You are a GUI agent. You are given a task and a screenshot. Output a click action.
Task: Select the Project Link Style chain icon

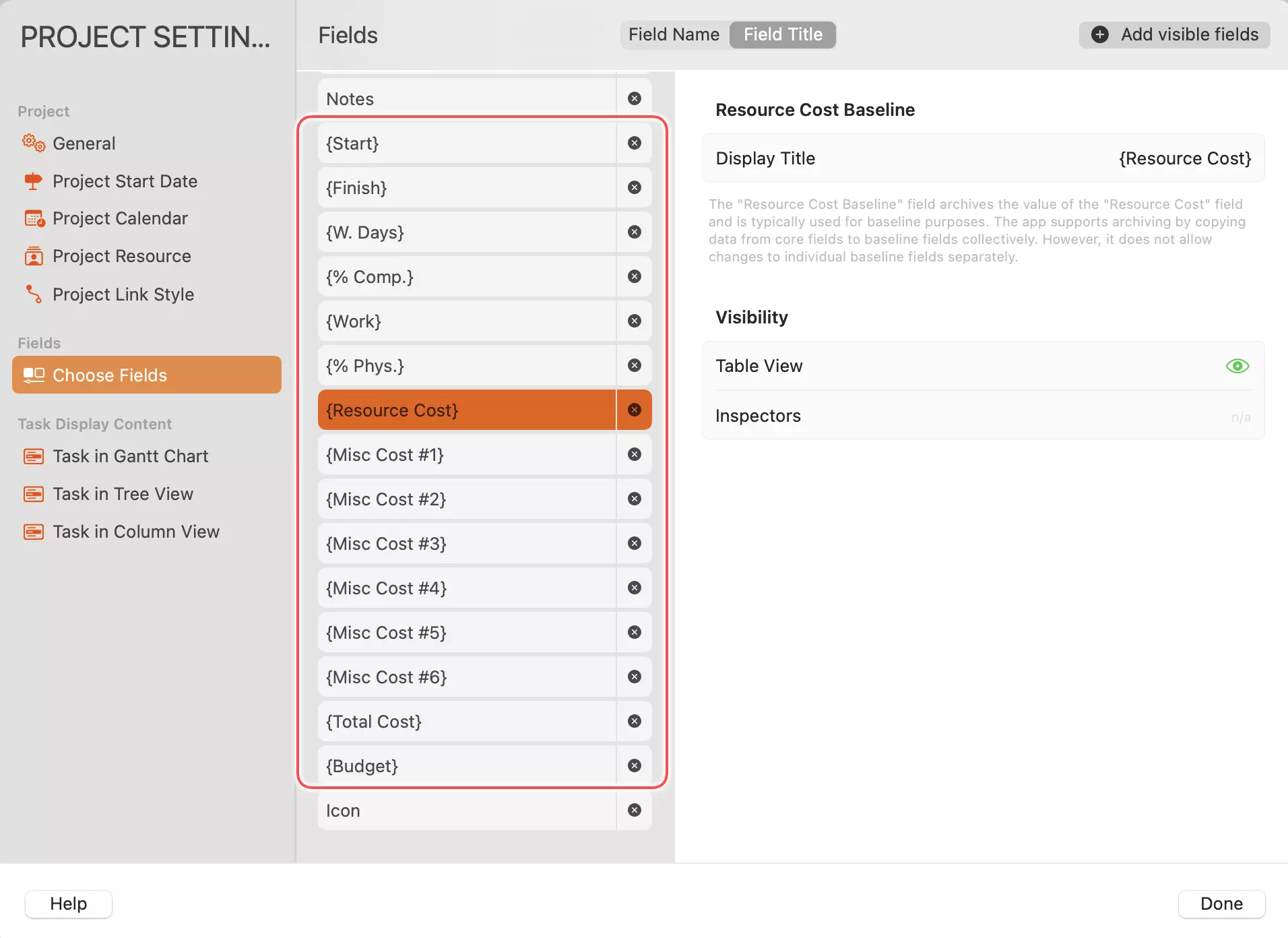tap(33, 294)
